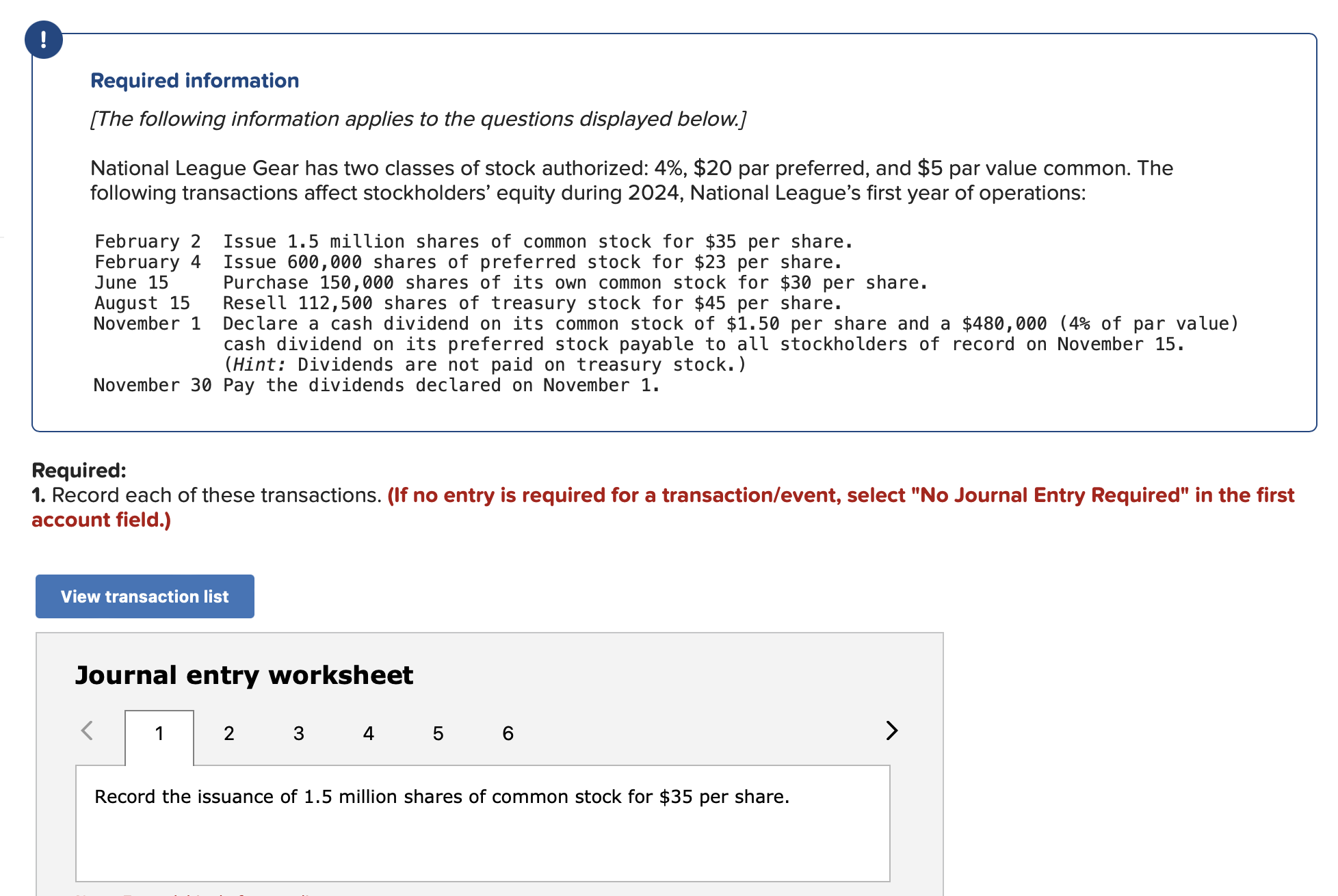Go to previous entry with left chevron

pos(87,730)
